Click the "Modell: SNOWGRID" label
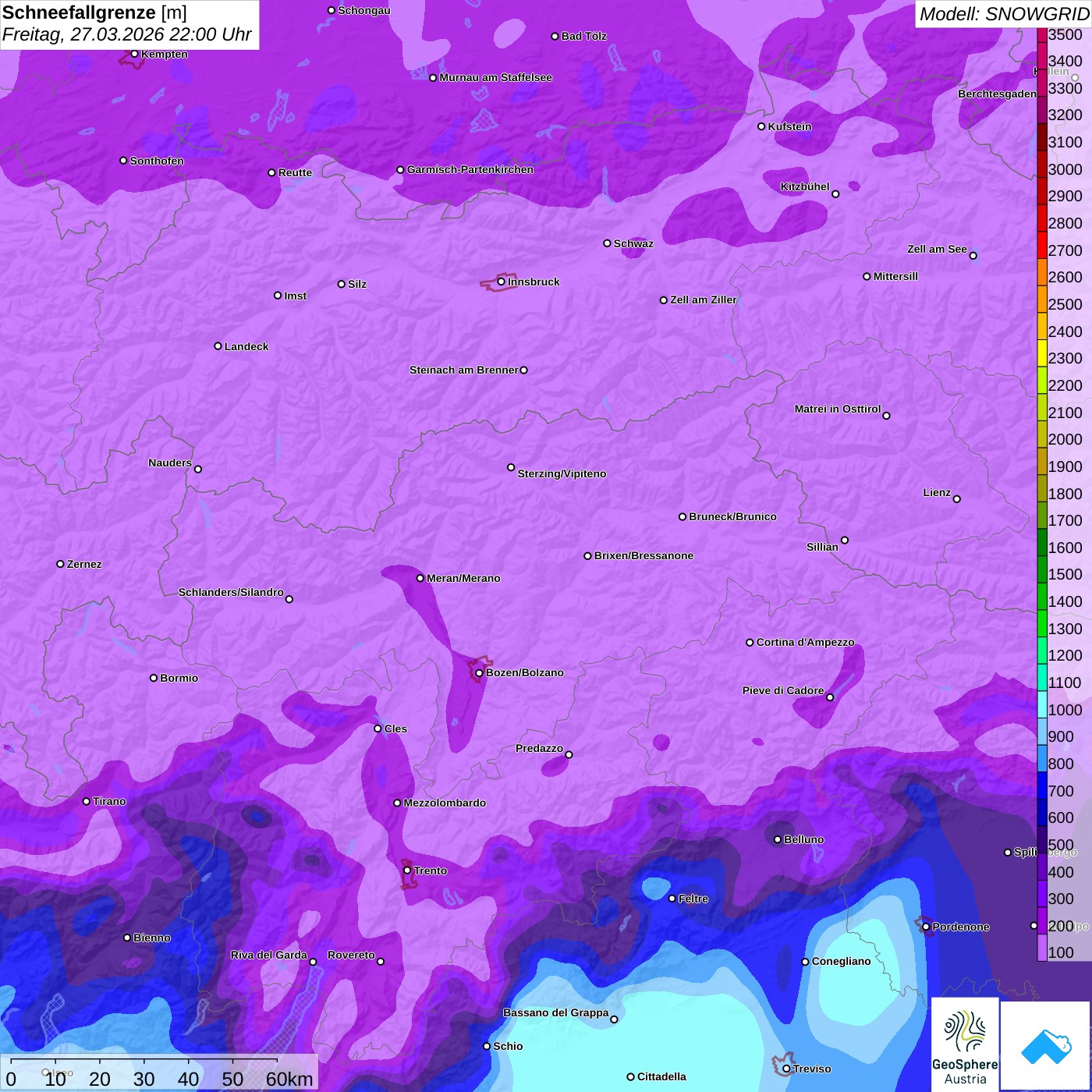Image resolution: width=1092 pixels, height=1092 pixels. click(x=1004, y=14)
